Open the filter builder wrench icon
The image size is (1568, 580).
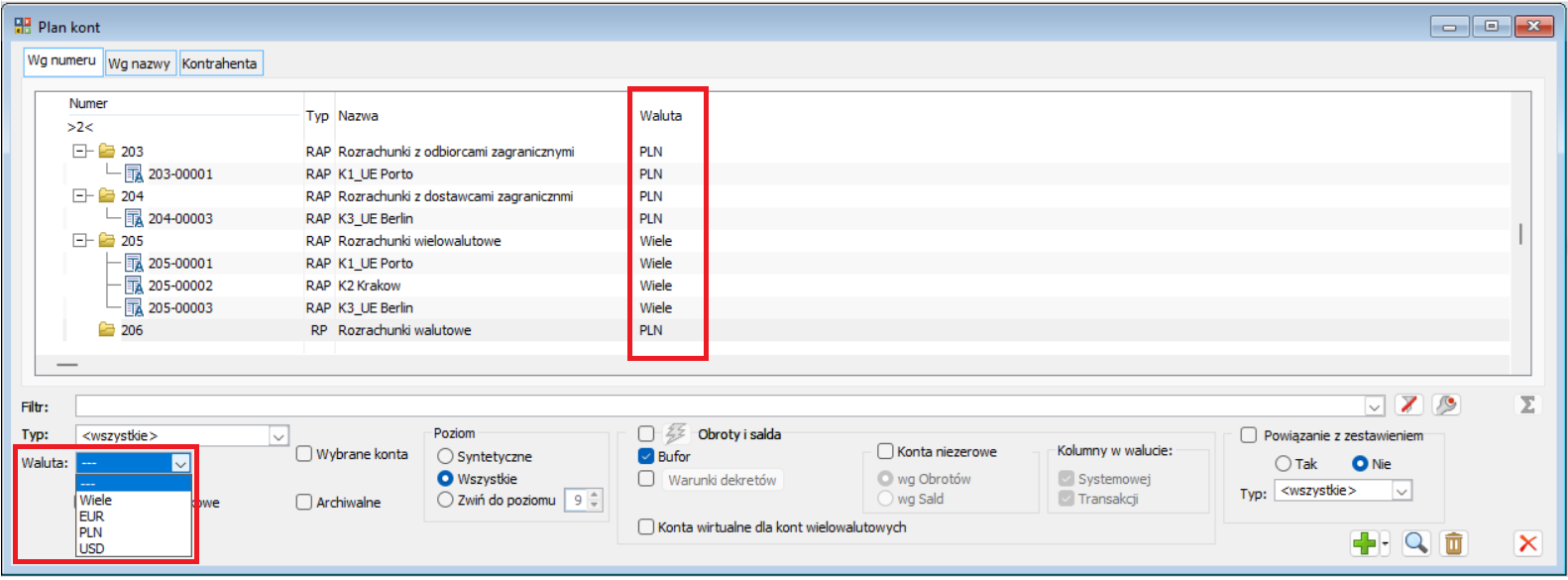1446,405
